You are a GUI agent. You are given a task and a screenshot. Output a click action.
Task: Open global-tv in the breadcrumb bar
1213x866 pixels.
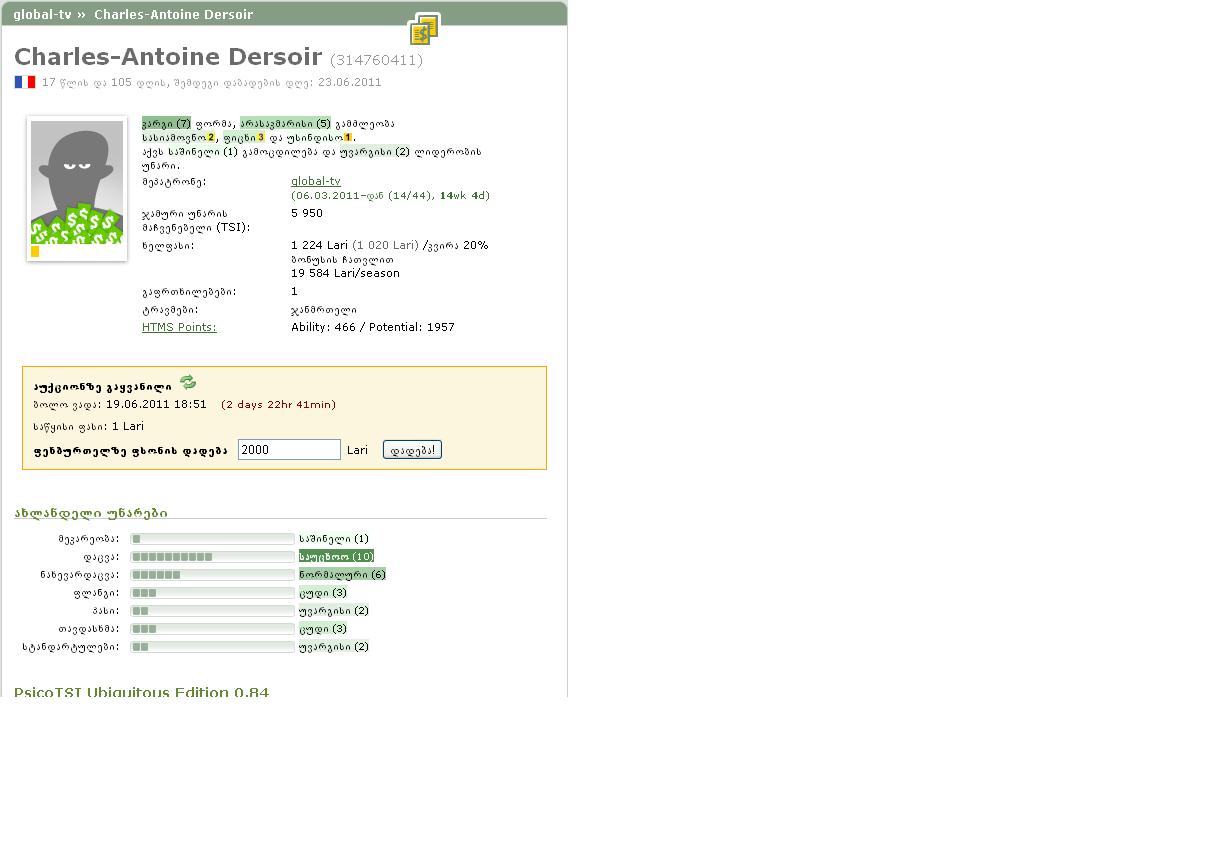tap(42, 15)
